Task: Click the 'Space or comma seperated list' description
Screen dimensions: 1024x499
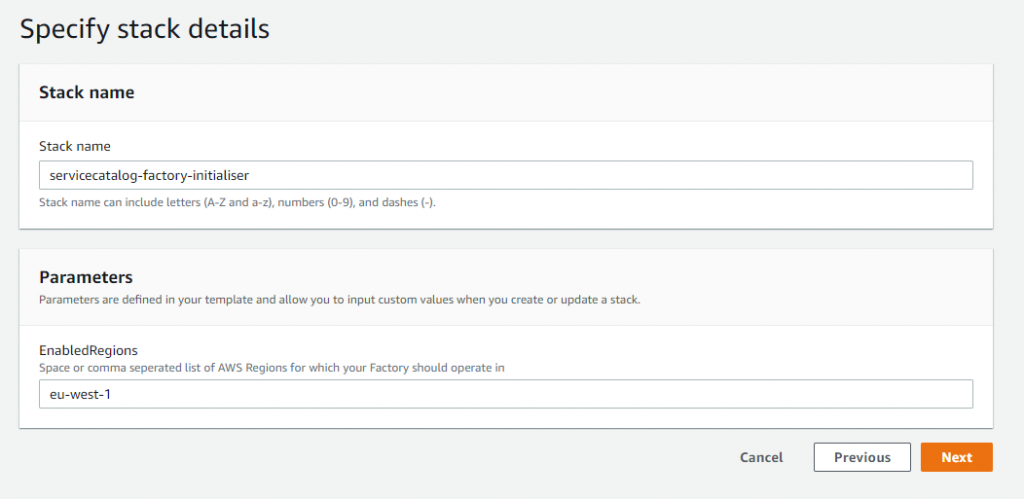Action: click(x=272, y=368)
